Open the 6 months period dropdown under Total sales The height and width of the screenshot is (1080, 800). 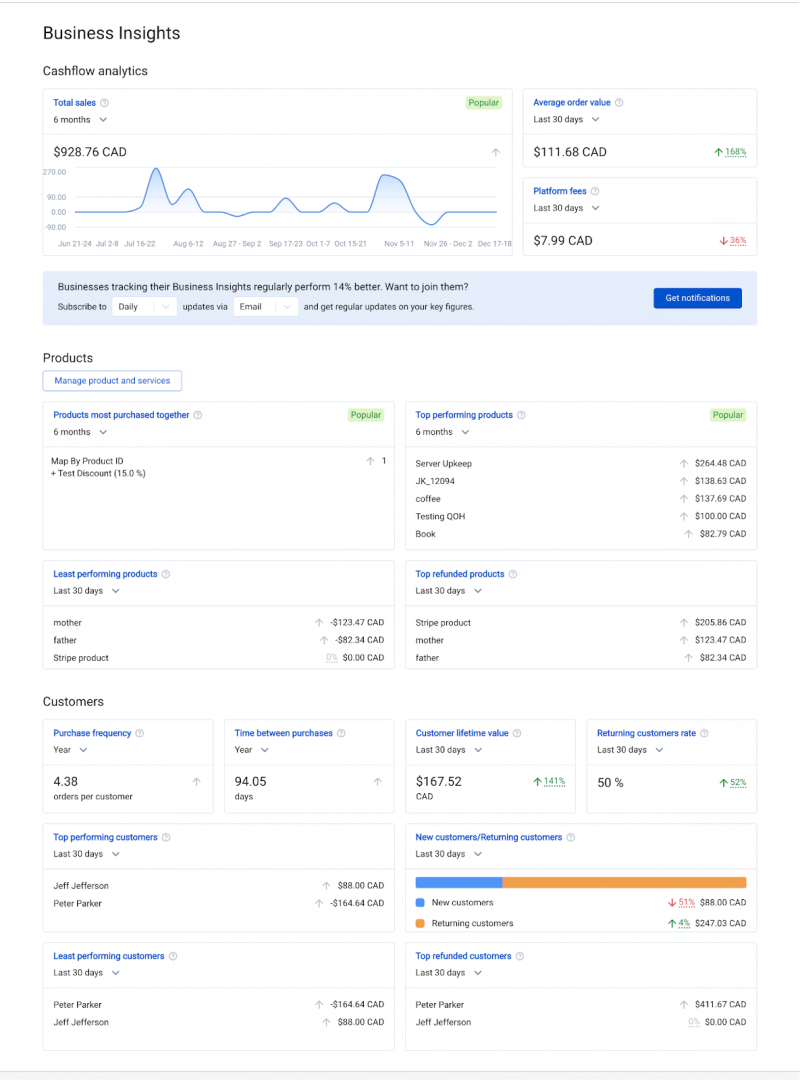(78, 119)
